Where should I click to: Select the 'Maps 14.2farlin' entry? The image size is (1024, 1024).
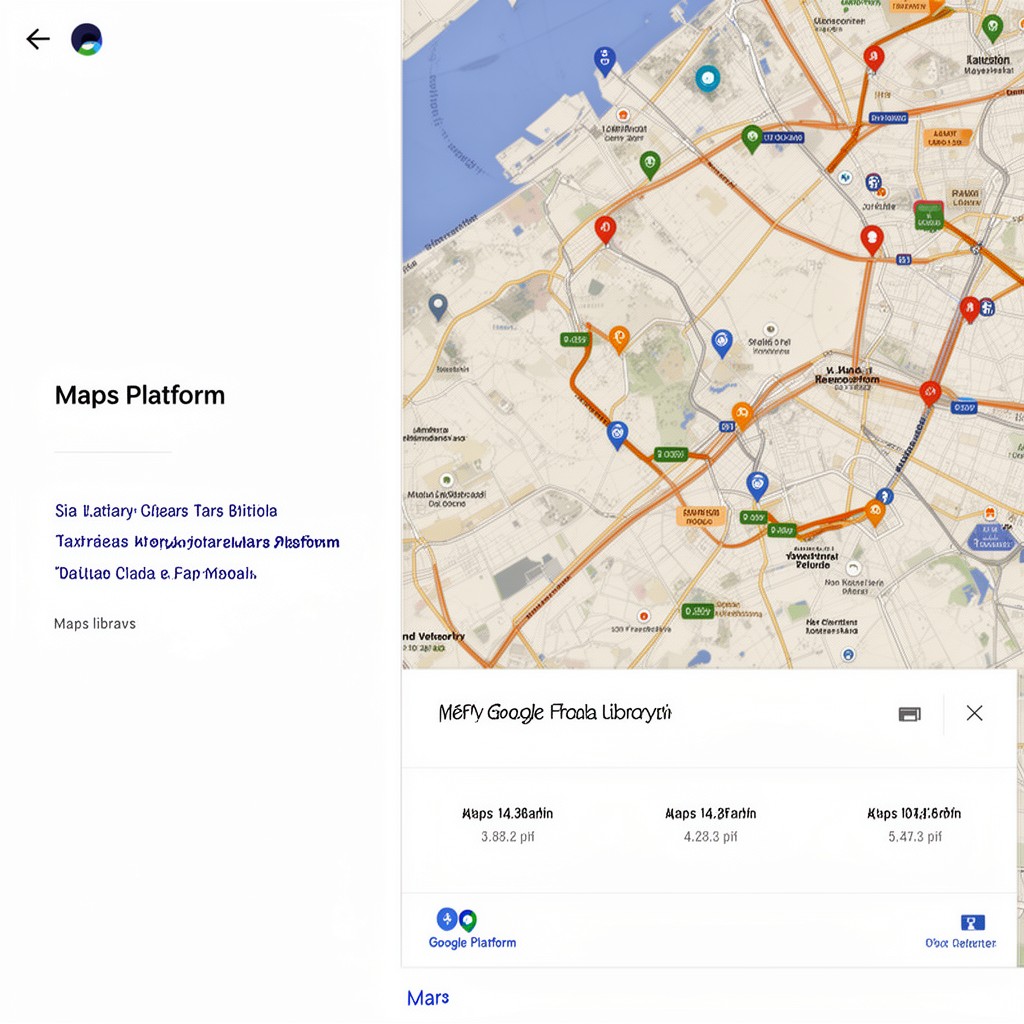[711, 813]
